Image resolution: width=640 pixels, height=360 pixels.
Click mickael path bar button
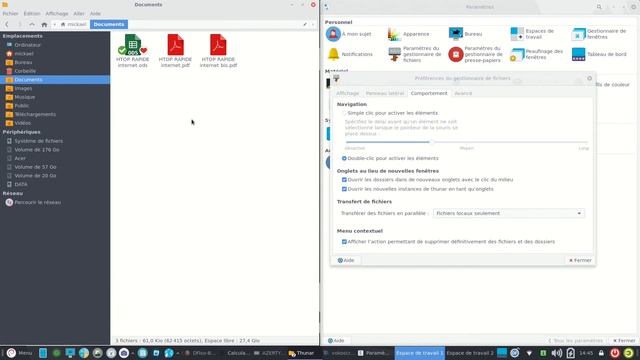[73, 24]
